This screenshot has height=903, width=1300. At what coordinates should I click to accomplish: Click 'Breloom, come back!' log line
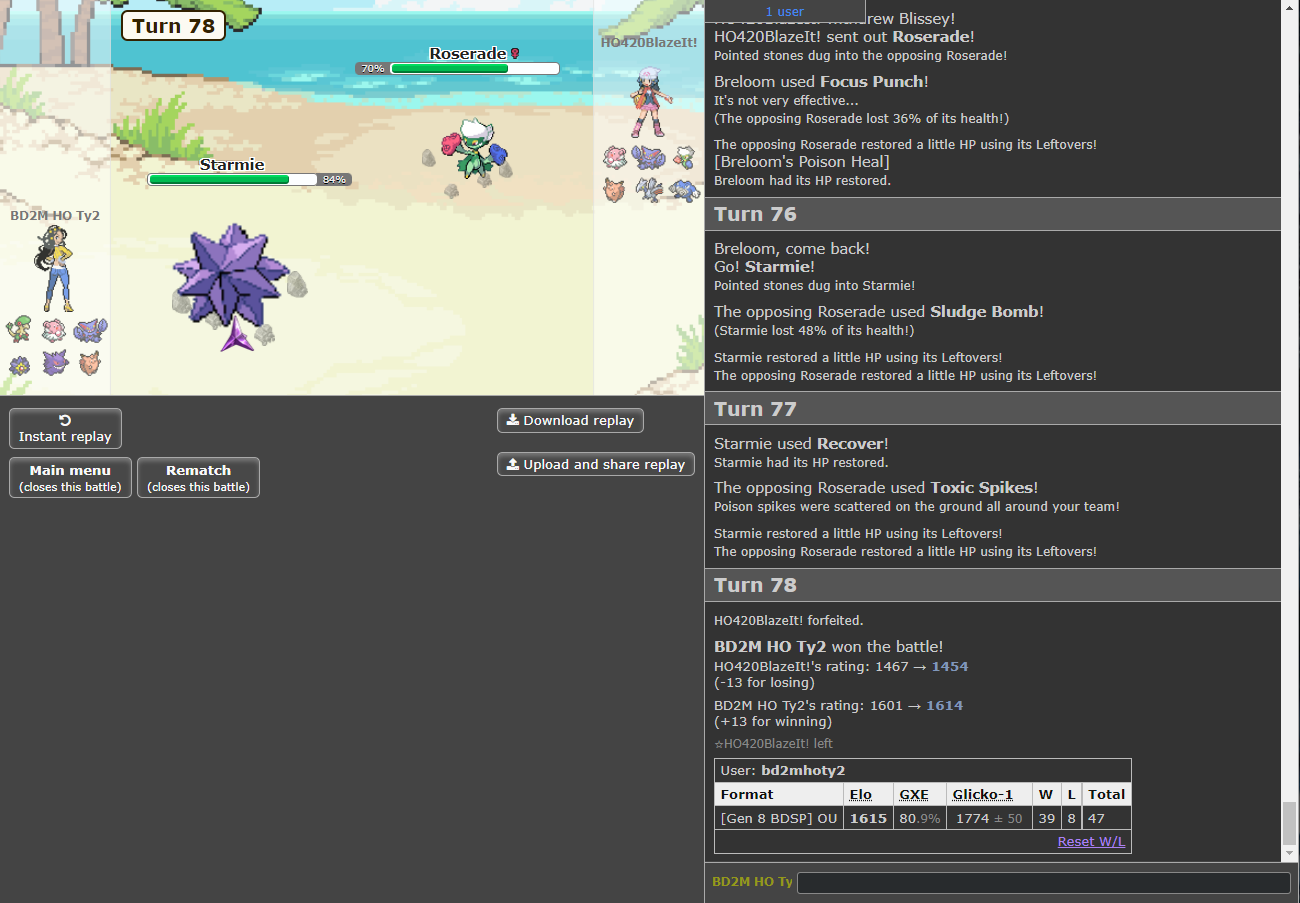click(x=792, y=248)
